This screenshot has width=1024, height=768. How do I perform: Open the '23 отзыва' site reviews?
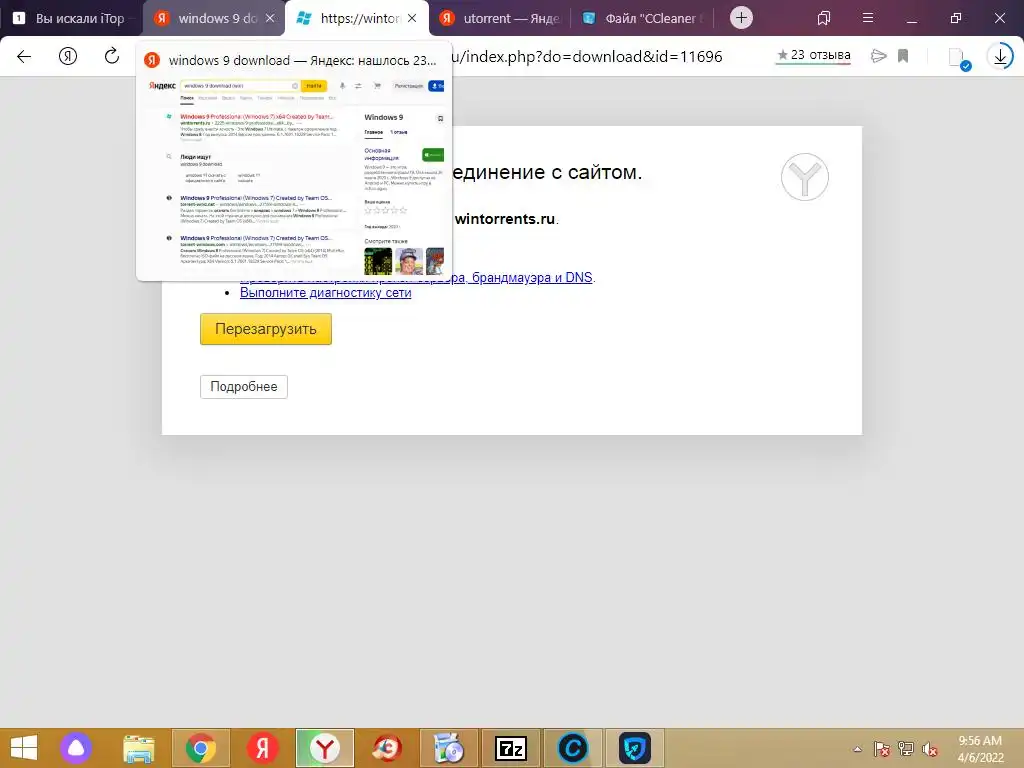(x=814, y=56)
